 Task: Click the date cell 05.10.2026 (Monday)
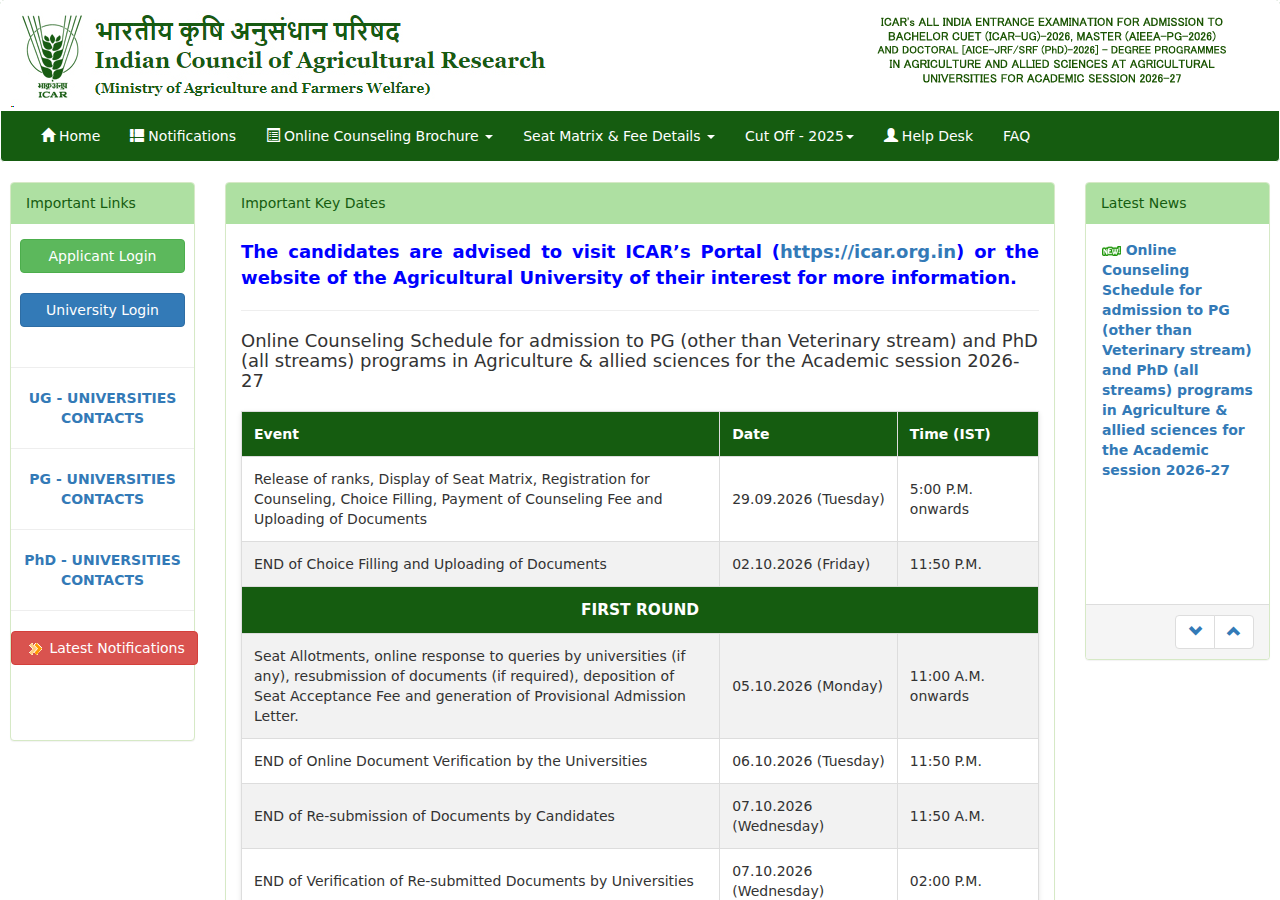pyautogui.click(x=808, y=686)
